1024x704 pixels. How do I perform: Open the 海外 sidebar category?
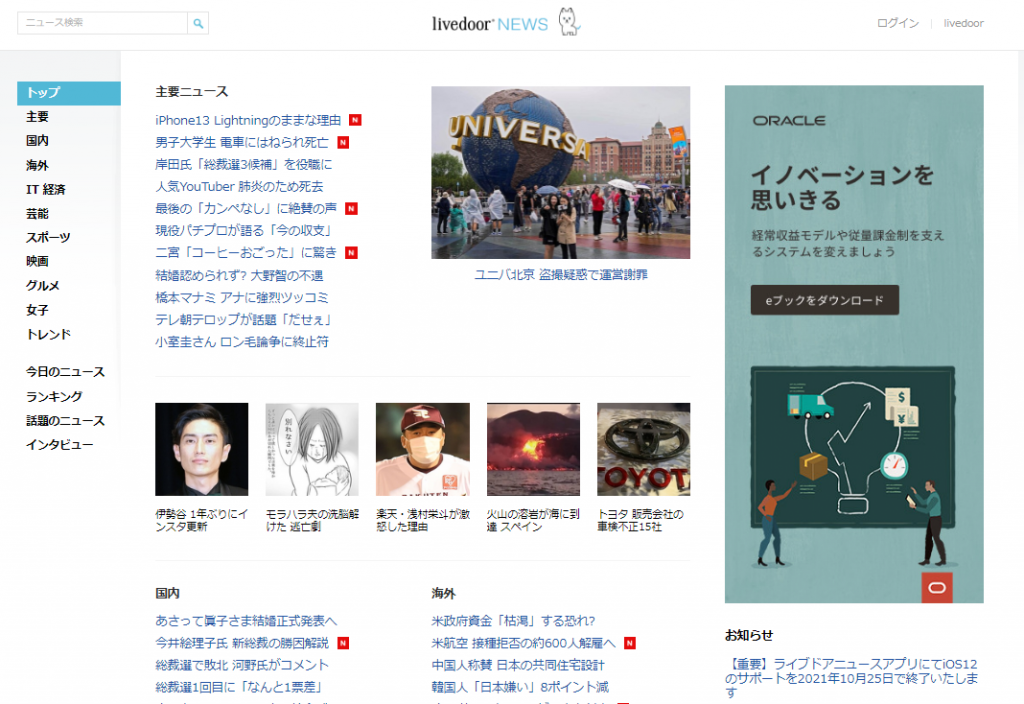tap(37, 165)
